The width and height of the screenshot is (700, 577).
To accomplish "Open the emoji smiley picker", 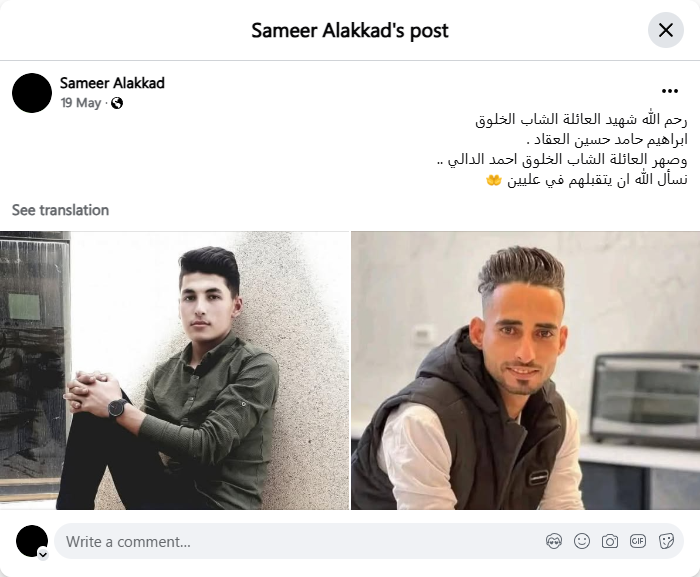I will click(x=582, y=541).
